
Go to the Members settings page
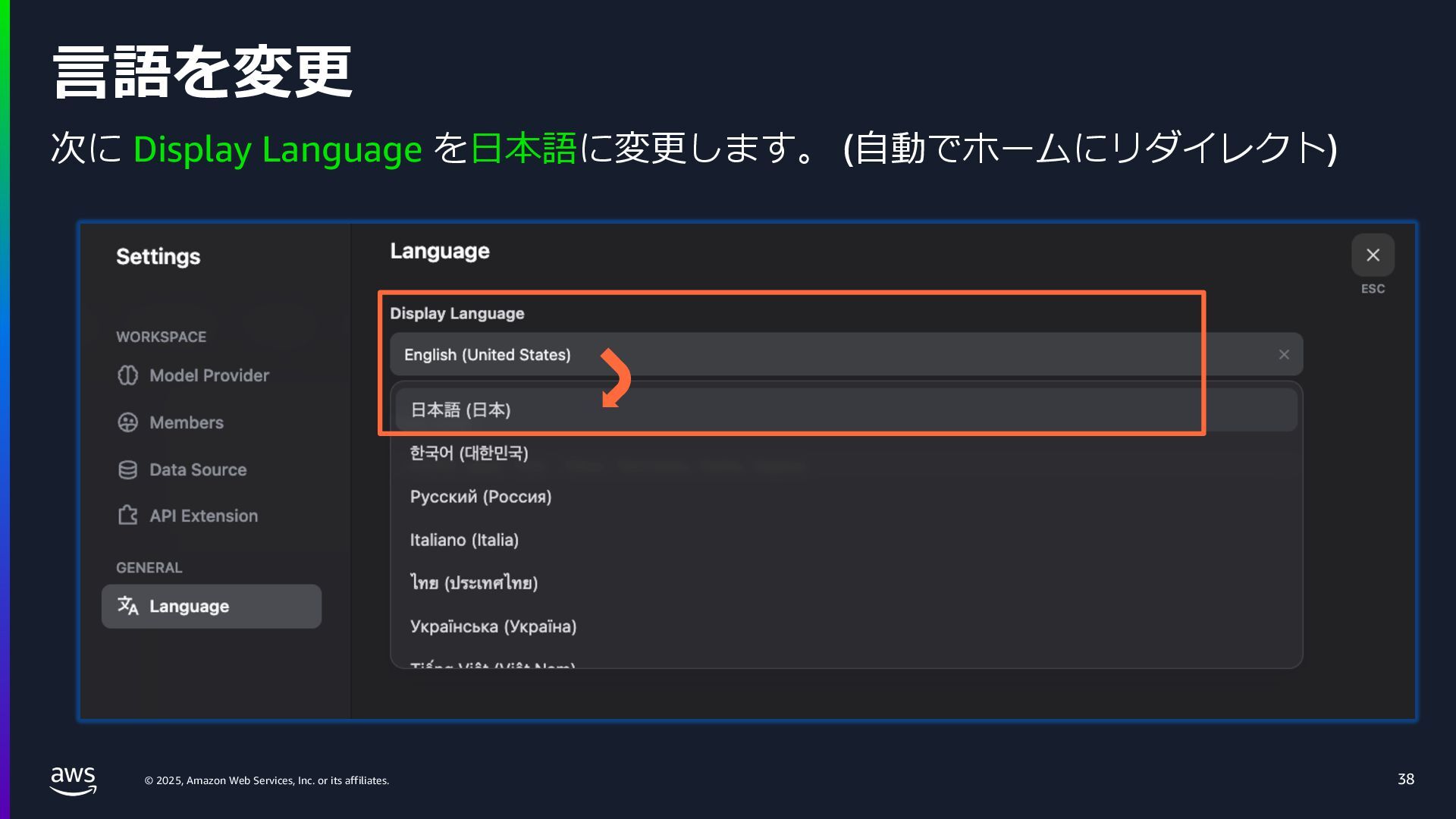(187, 422)
